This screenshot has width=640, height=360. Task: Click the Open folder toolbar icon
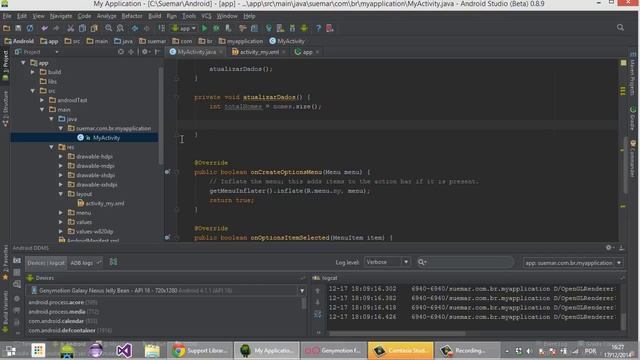click(x=7, y=28)
